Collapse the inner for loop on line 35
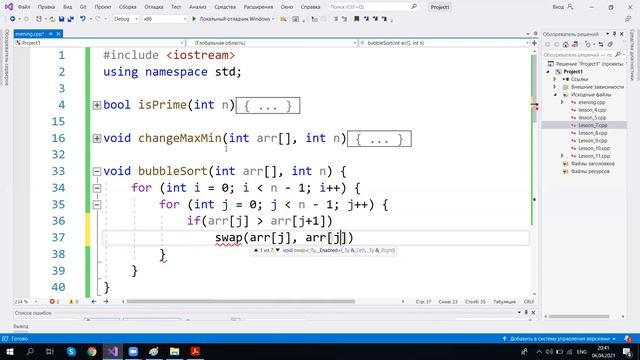 pos(97,204)
